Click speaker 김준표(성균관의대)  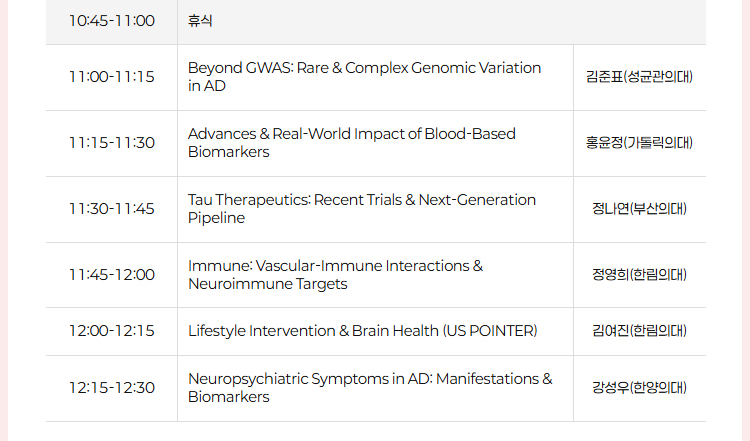pos(640,77)
